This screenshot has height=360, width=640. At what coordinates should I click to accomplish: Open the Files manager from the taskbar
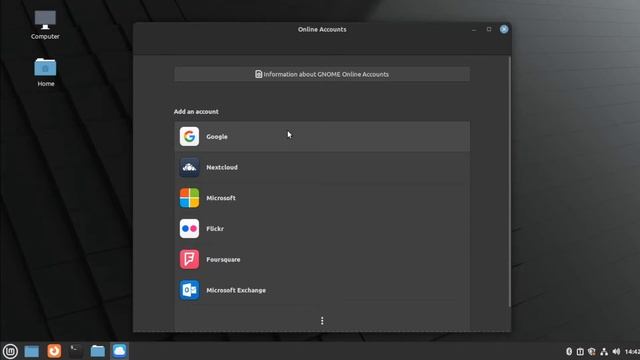(x=98, y=351)
